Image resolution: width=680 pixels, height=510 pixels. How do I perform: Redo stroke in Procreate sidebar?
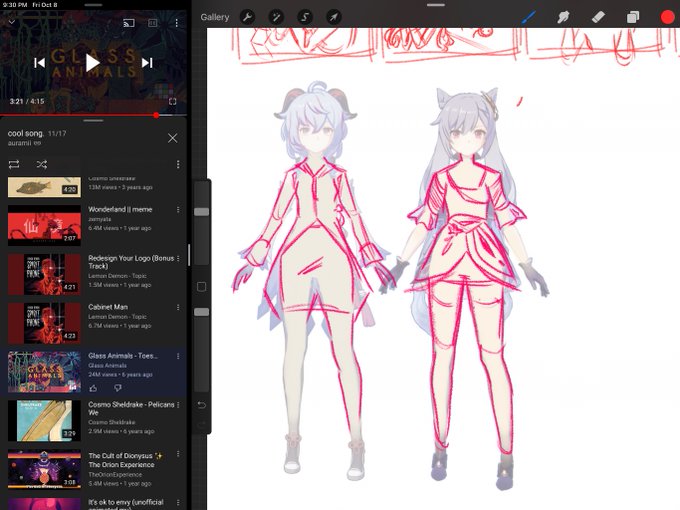(202, 425)
